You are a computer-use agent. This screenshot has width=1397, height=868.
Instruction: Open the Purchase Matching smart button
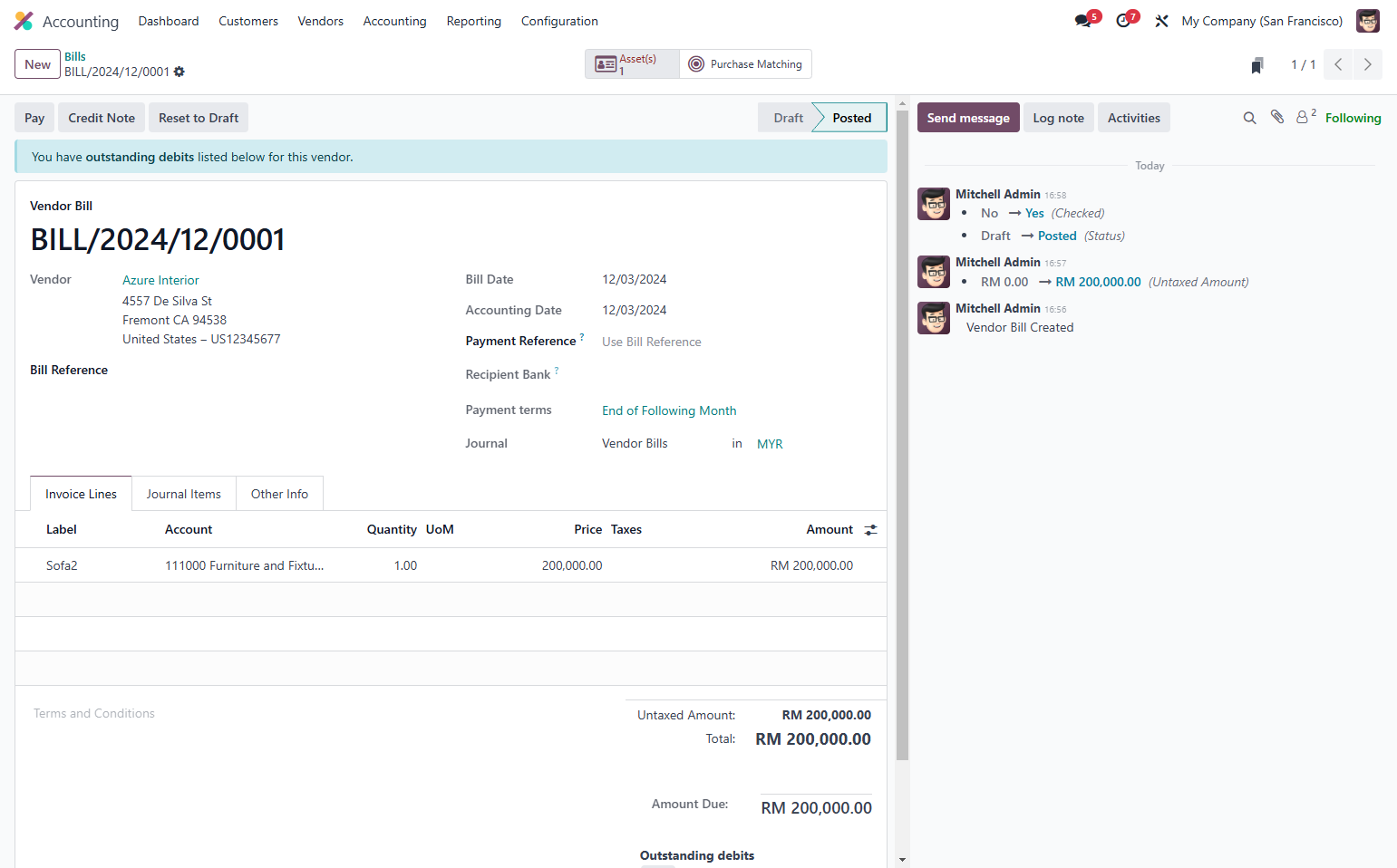click(x=745, y=64)
